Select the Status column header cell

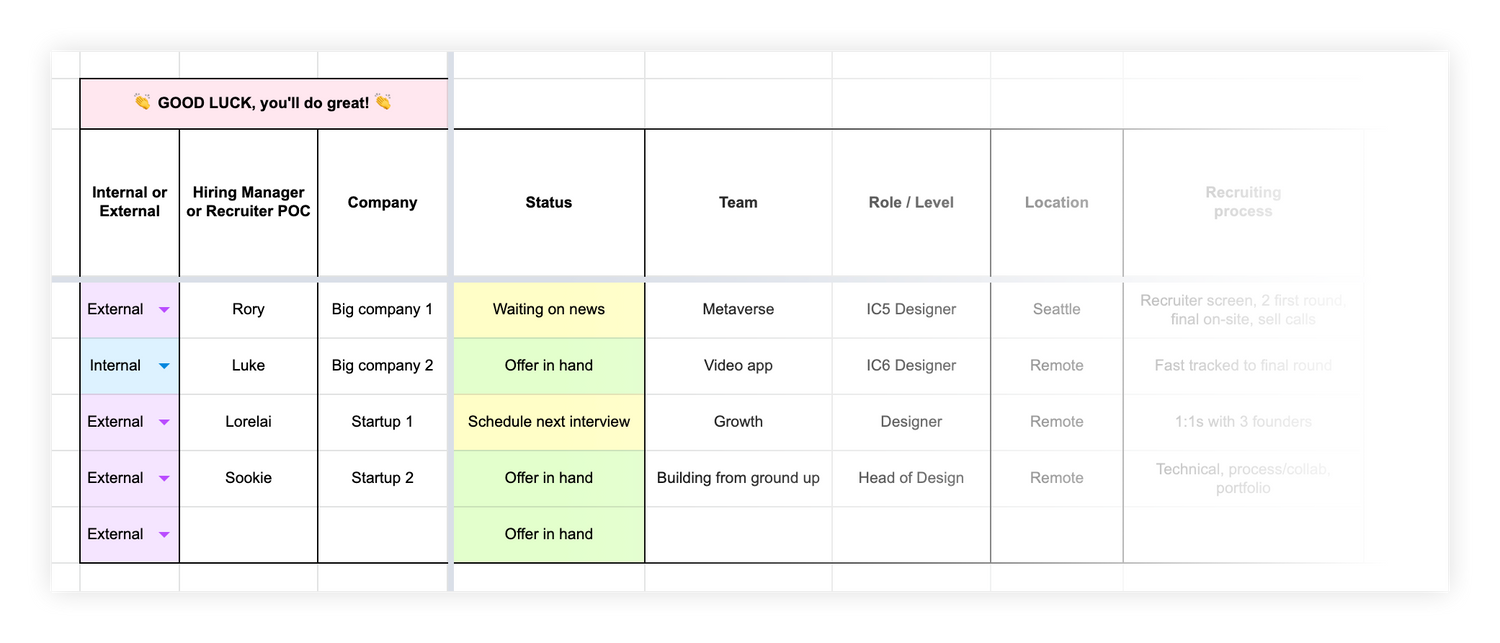click(x=548, y=203)
